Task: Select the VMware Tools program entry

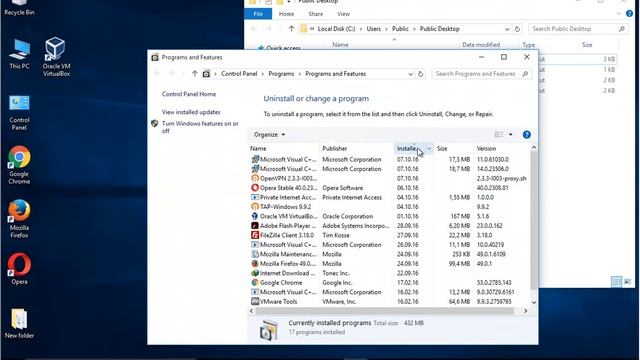Action: pos(388,302)
